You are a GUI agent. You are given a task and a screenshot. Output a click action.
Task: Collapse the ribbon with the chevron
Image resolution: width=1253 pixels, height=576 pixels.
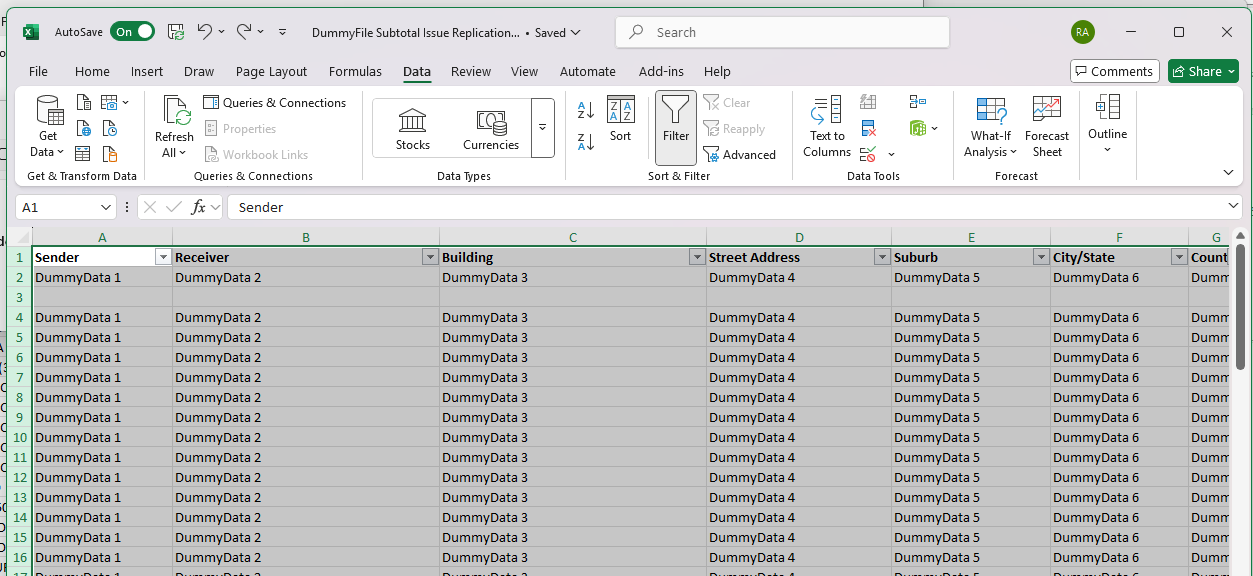click(1229, 173)
